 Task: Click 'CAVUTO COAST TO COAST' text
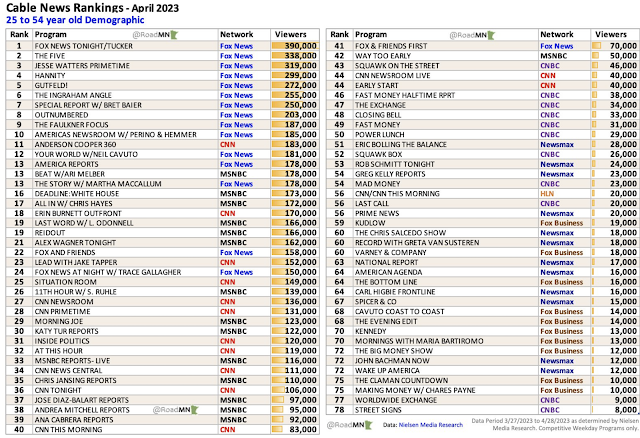tap(400, 311)
